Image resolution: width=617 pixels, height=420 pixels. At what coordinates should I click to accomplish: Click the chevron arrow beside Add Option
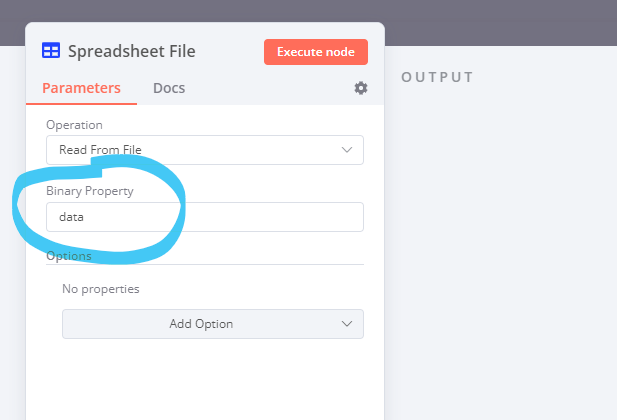[x=347, y=324]
